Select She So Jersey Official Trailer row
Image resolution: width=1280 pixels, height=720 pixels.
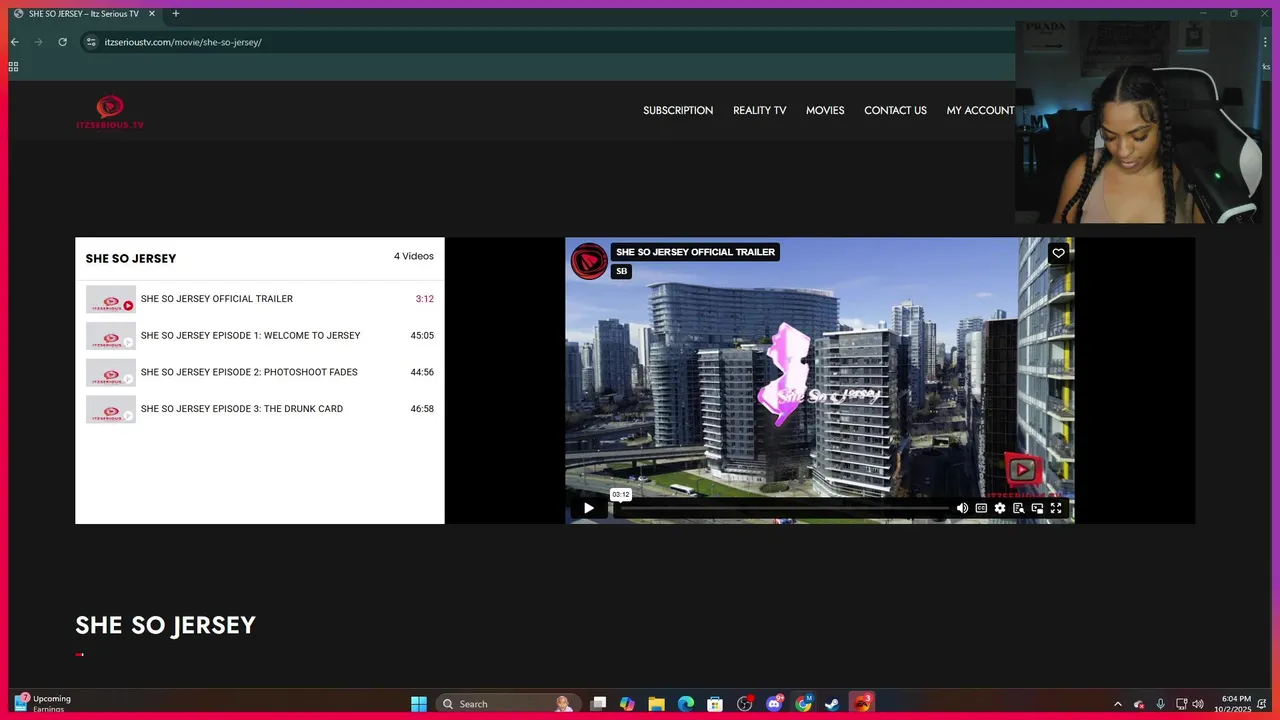260,299
